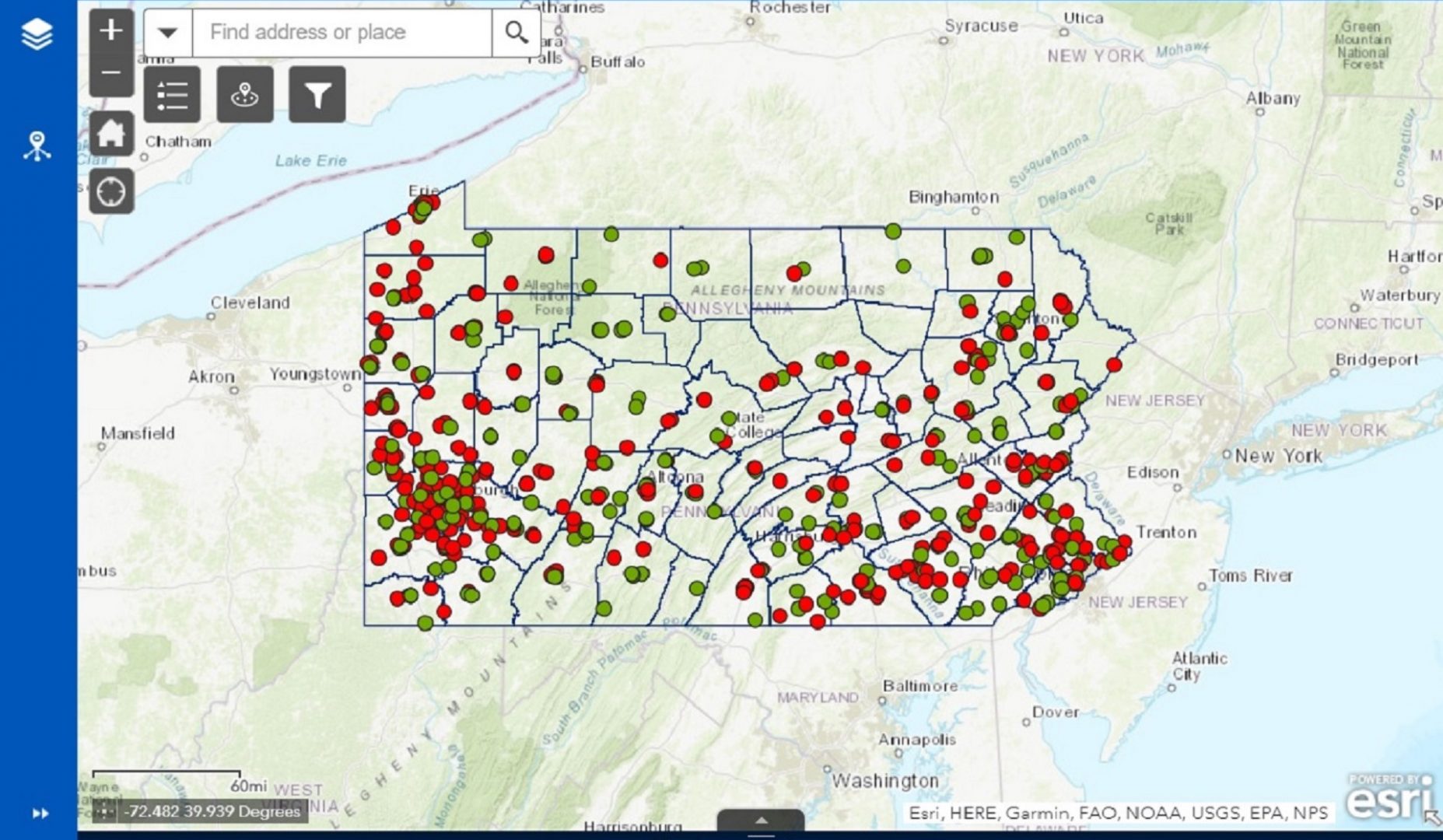This screenshot has height=840, width=1443.
Task: Find my location using the locate button
Action: 111,189
